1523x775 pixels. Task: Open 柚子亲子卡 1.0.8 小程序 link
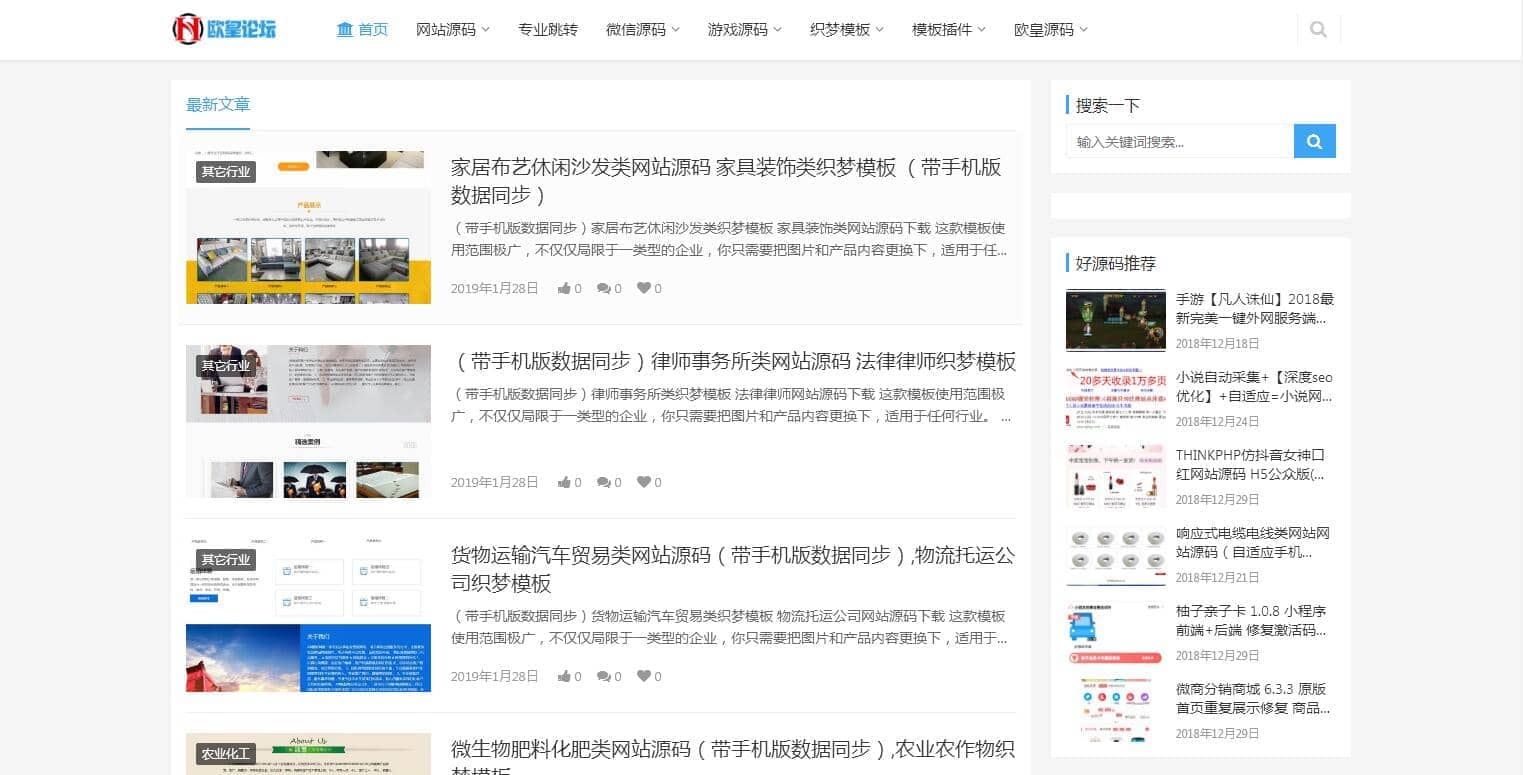(1252, 621)
